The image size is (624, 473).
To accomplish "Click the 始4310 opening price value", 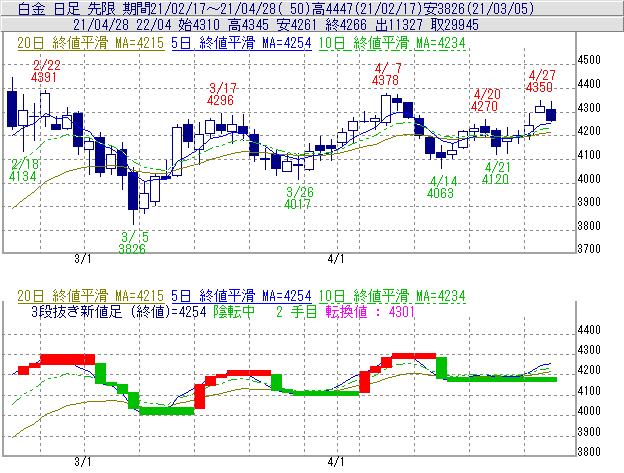I will (199, 25).
